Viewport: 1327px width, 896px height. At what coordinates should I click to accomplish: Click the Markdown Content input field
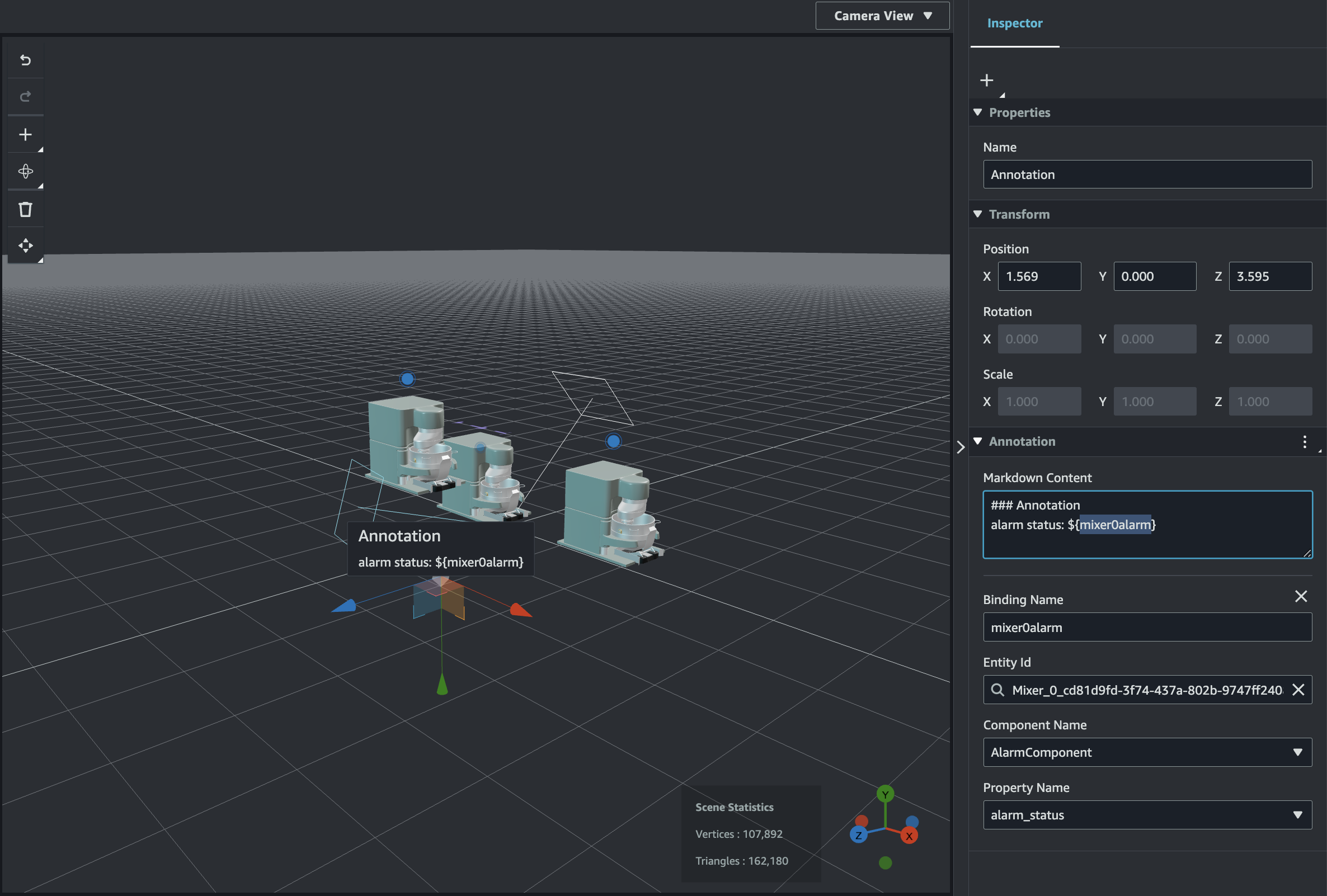tap(1148, 524)
